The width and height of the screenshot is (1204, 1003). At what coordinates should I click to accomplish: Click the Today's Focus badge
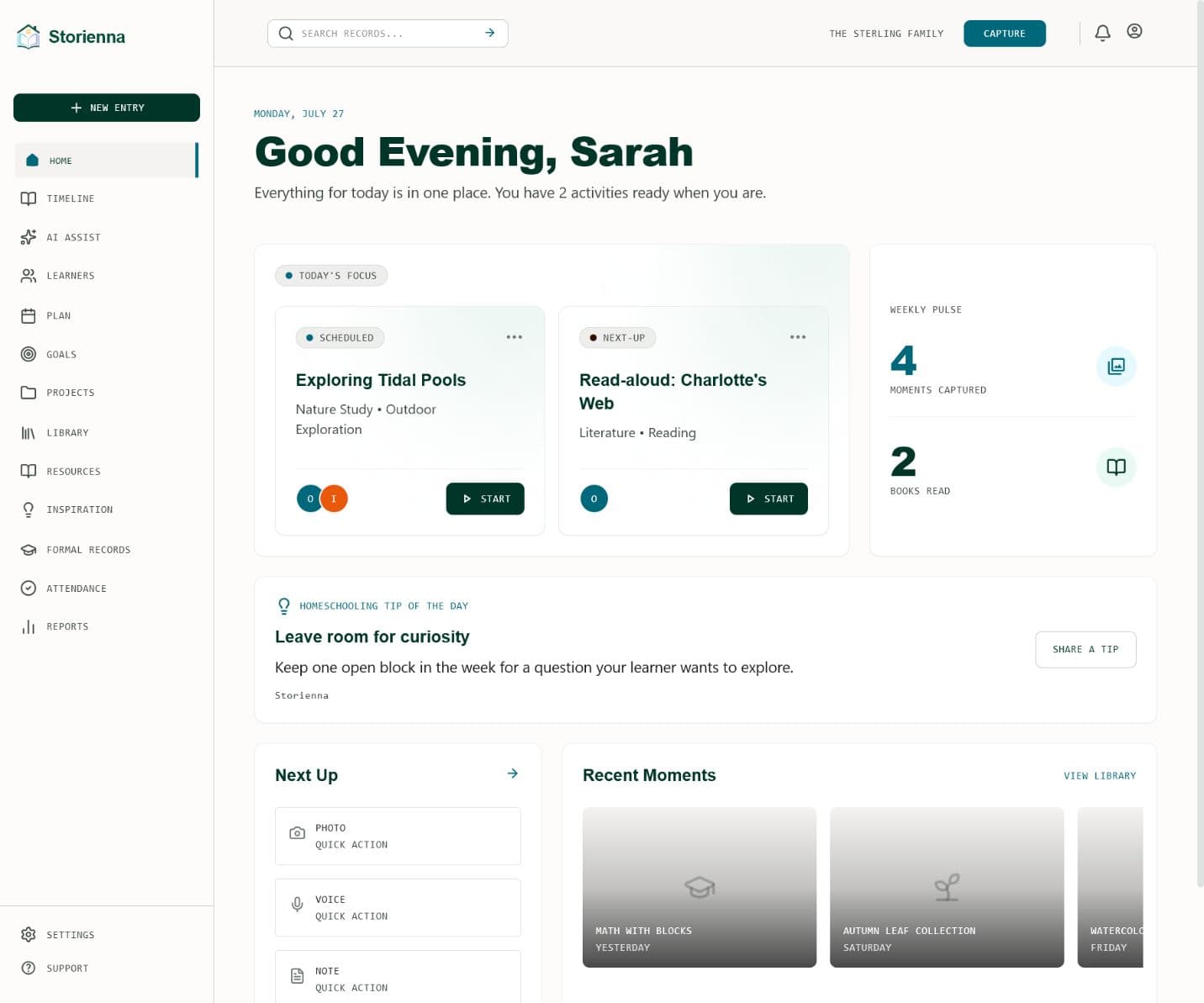[331, 276]
